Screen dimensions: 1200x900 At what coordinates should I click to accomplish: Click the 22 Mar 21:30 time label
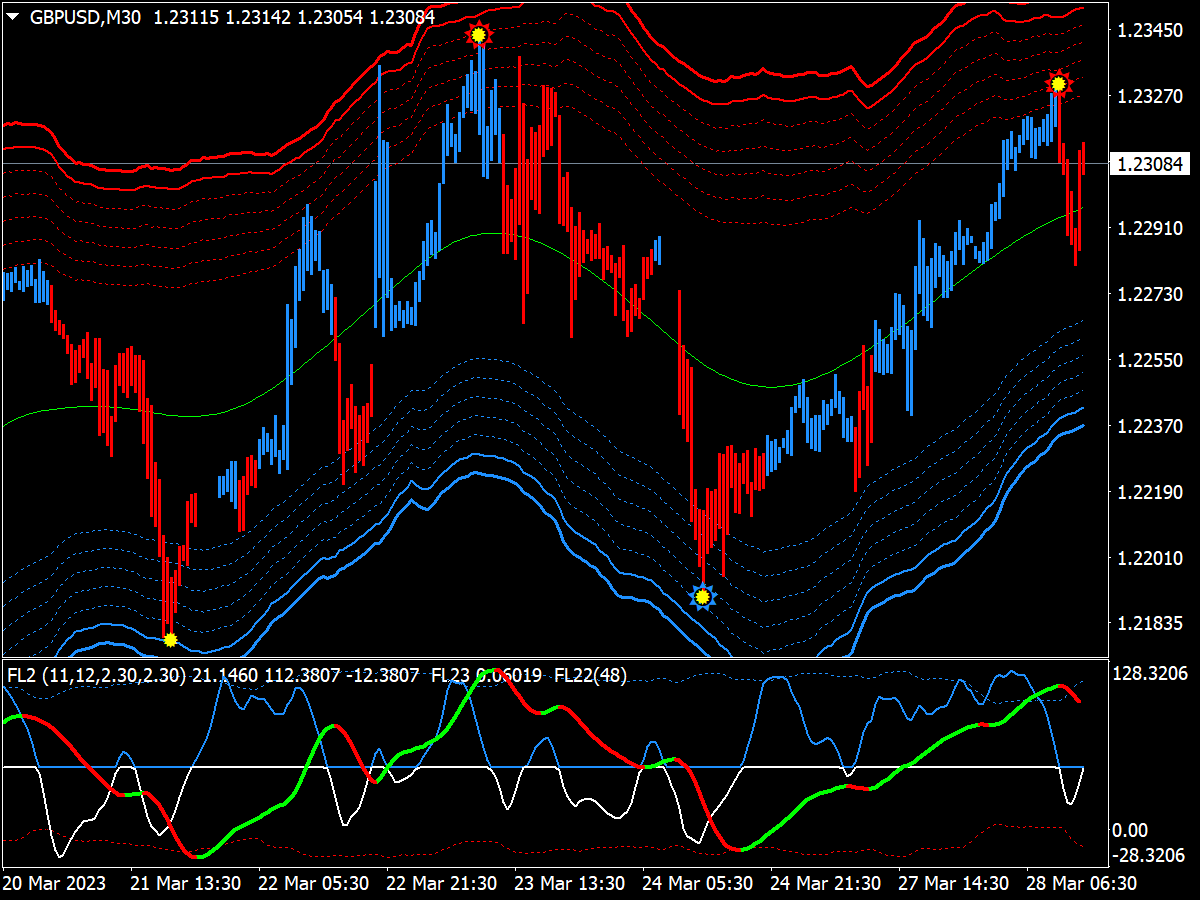441,884
